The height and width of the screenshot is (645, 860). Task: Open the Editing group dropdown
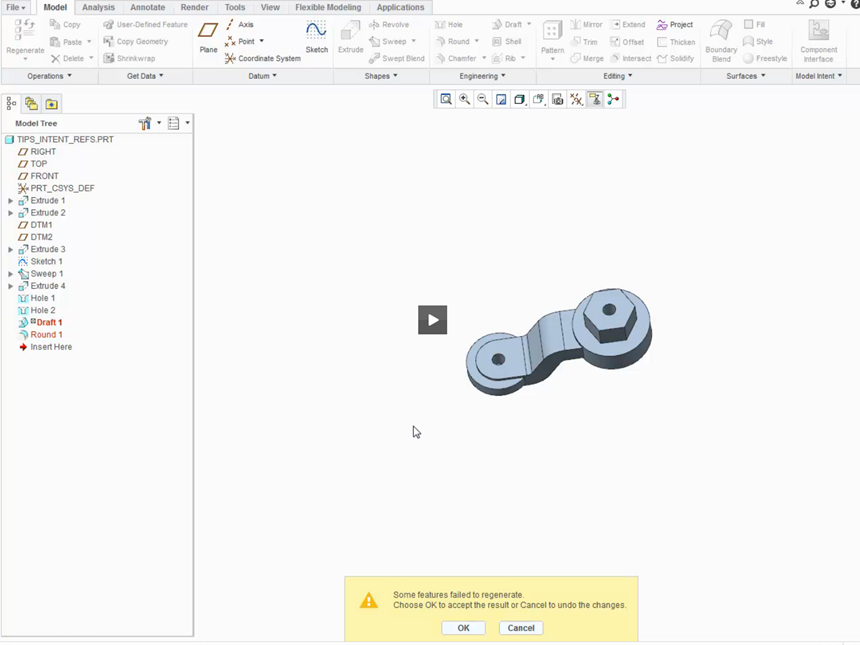pos(618,76)
